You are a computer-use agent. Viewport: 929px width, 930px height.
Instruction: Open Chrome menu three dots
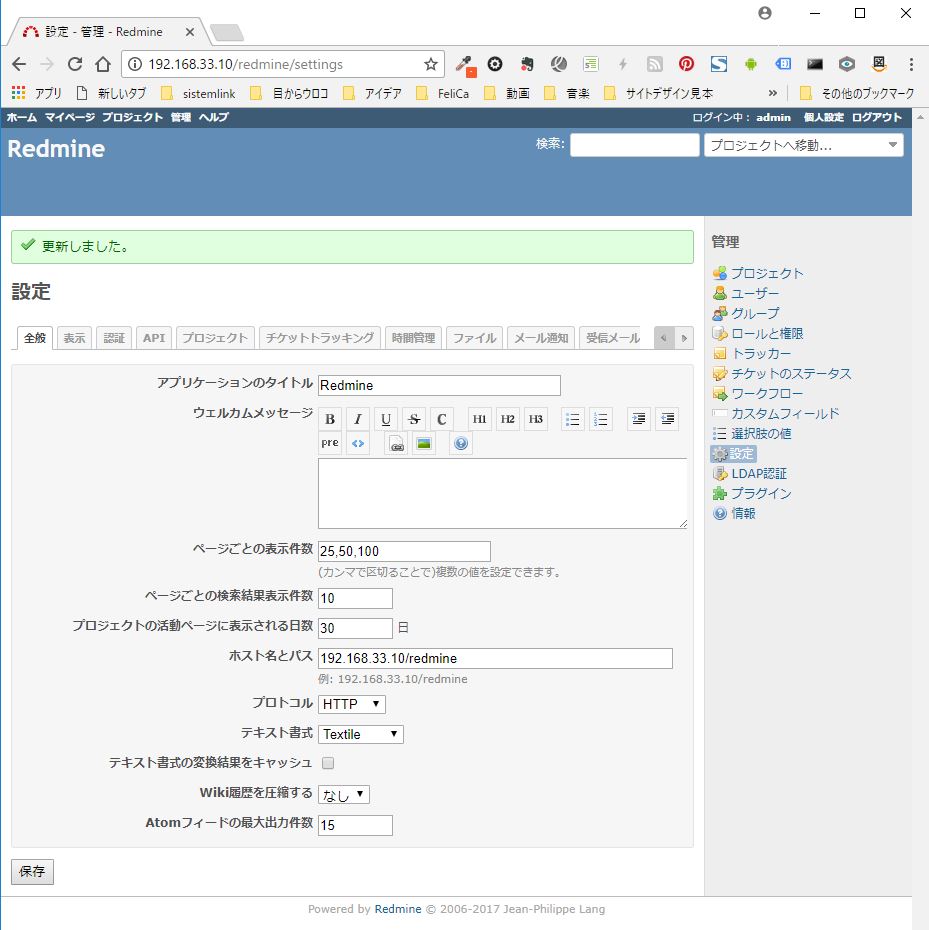coord(911,63)
